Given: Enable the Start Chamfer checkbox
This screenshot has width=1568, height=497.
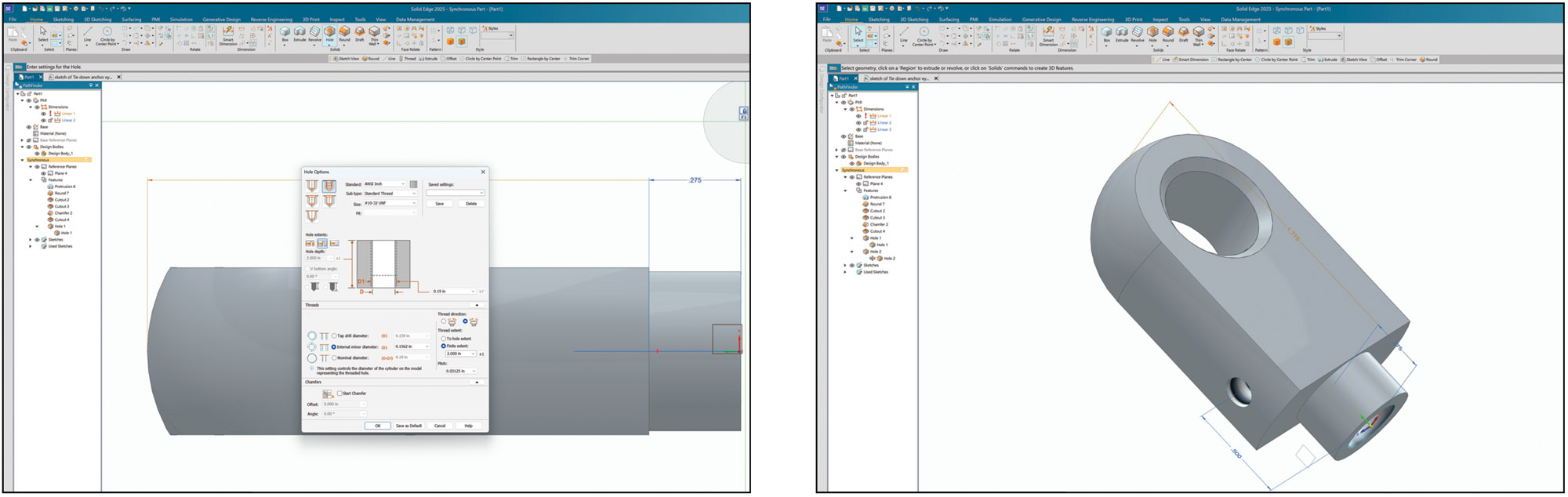Looking at the screenshot, I should coord(339,394).
